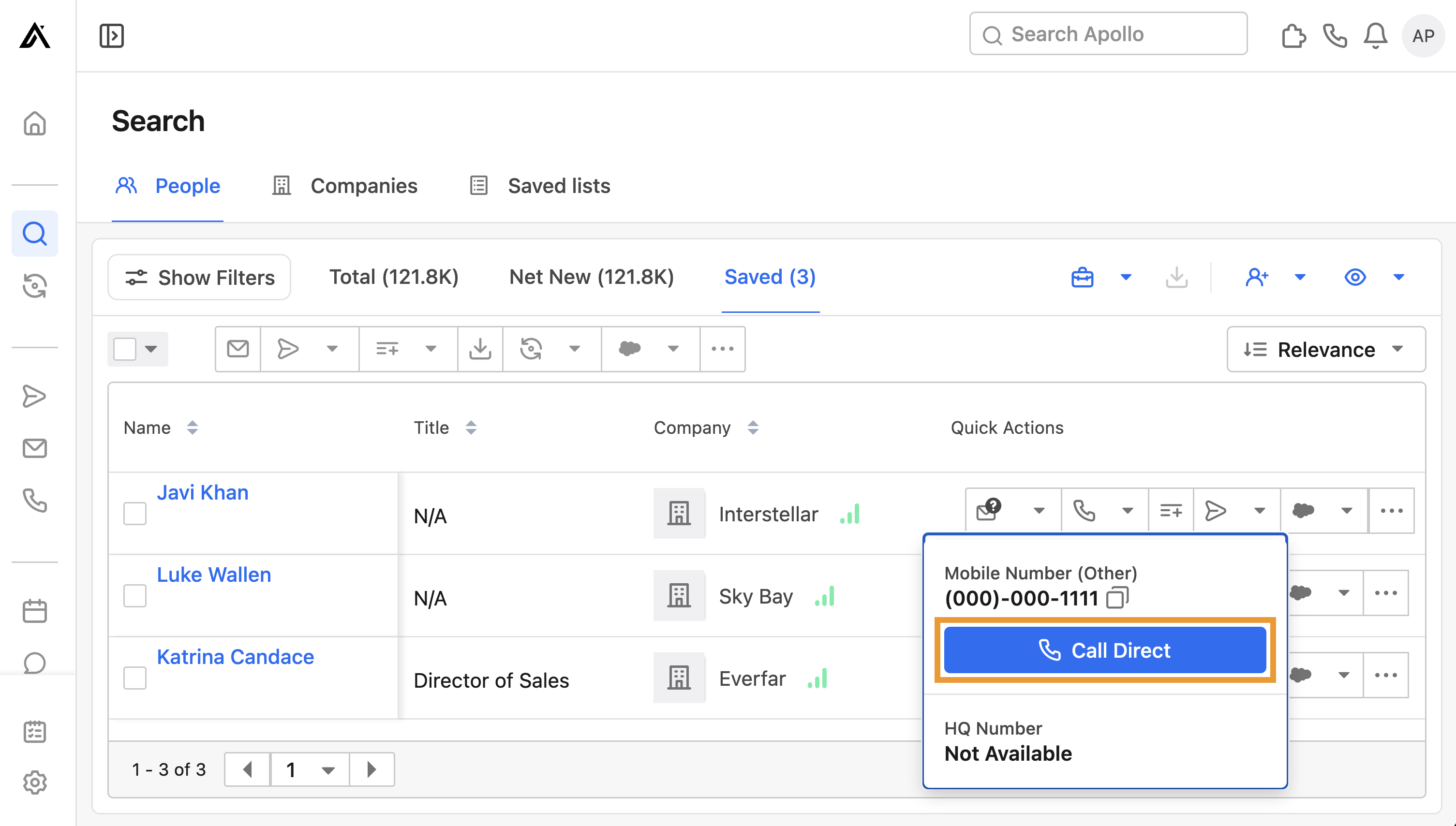Open notifications via the bell icon

pos(1375,36)
